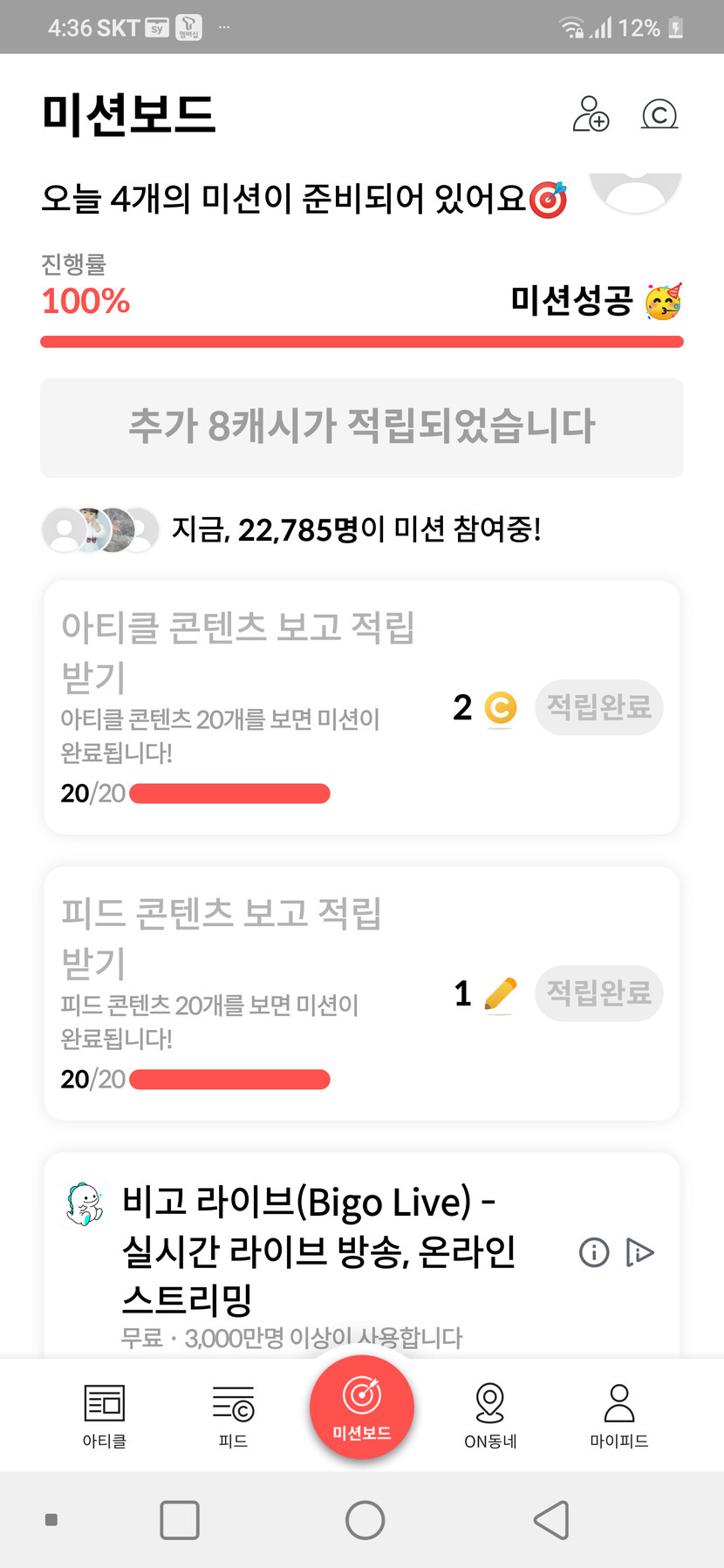Open the cash balance icon
724x1568 pixels.
click(x=659, y=114)
